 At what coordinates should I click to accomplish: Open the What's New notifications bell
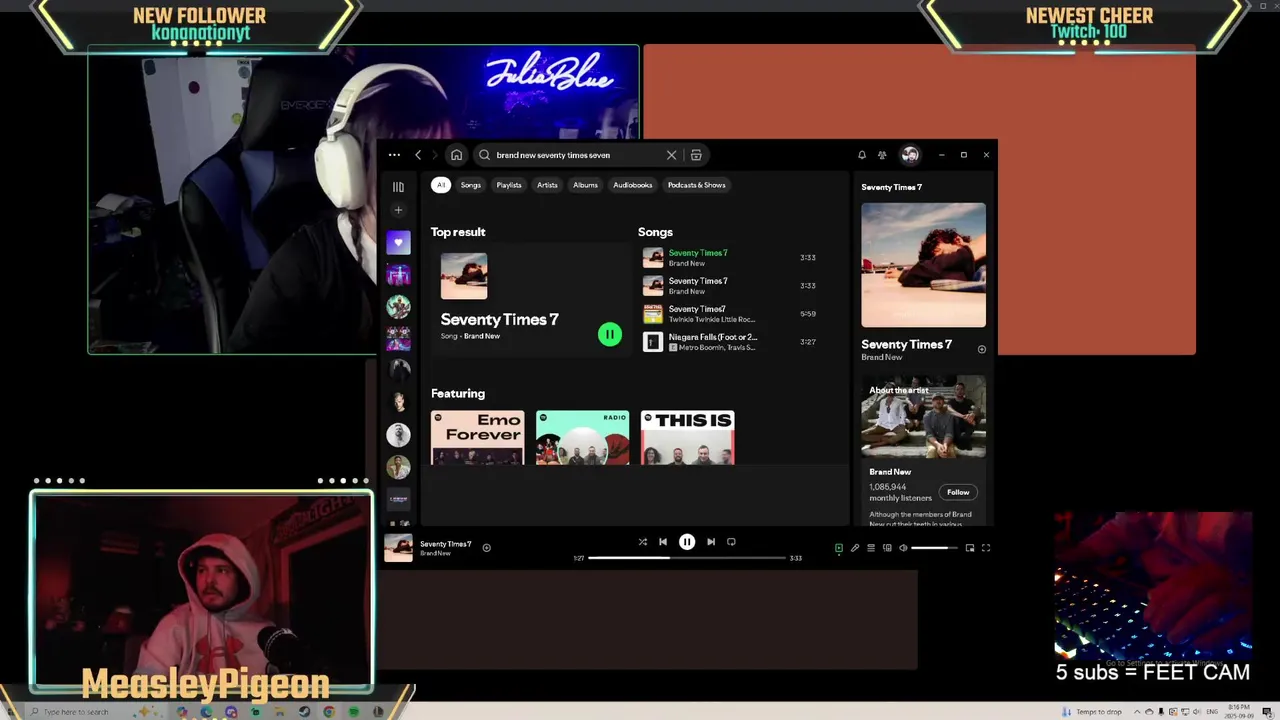(862, 155)
